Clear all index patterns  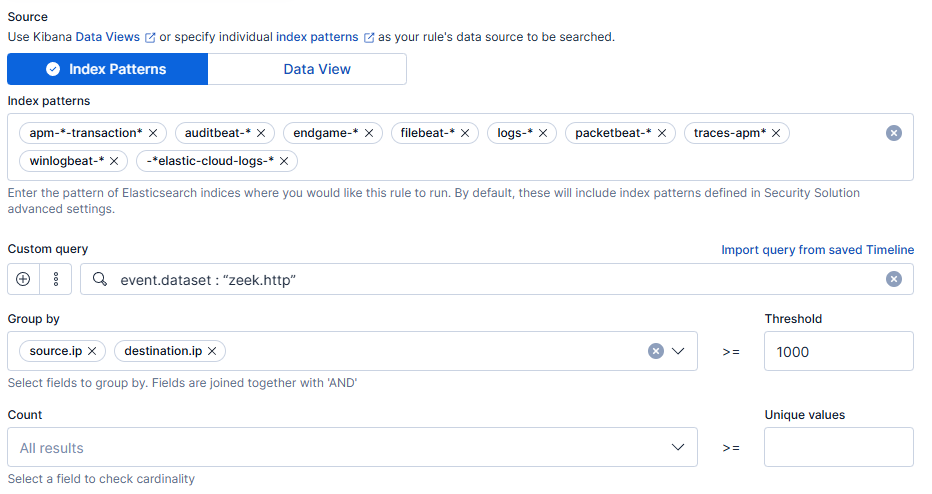(893, 133)
